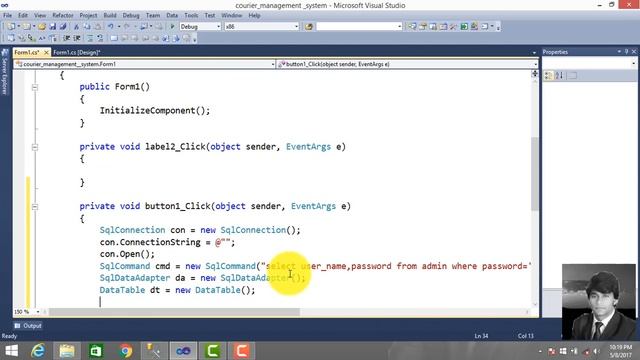The width and height of the screenshot is (640, 360).
Task: Collapse the label2_Click method outline
Action: click(35, 147)
